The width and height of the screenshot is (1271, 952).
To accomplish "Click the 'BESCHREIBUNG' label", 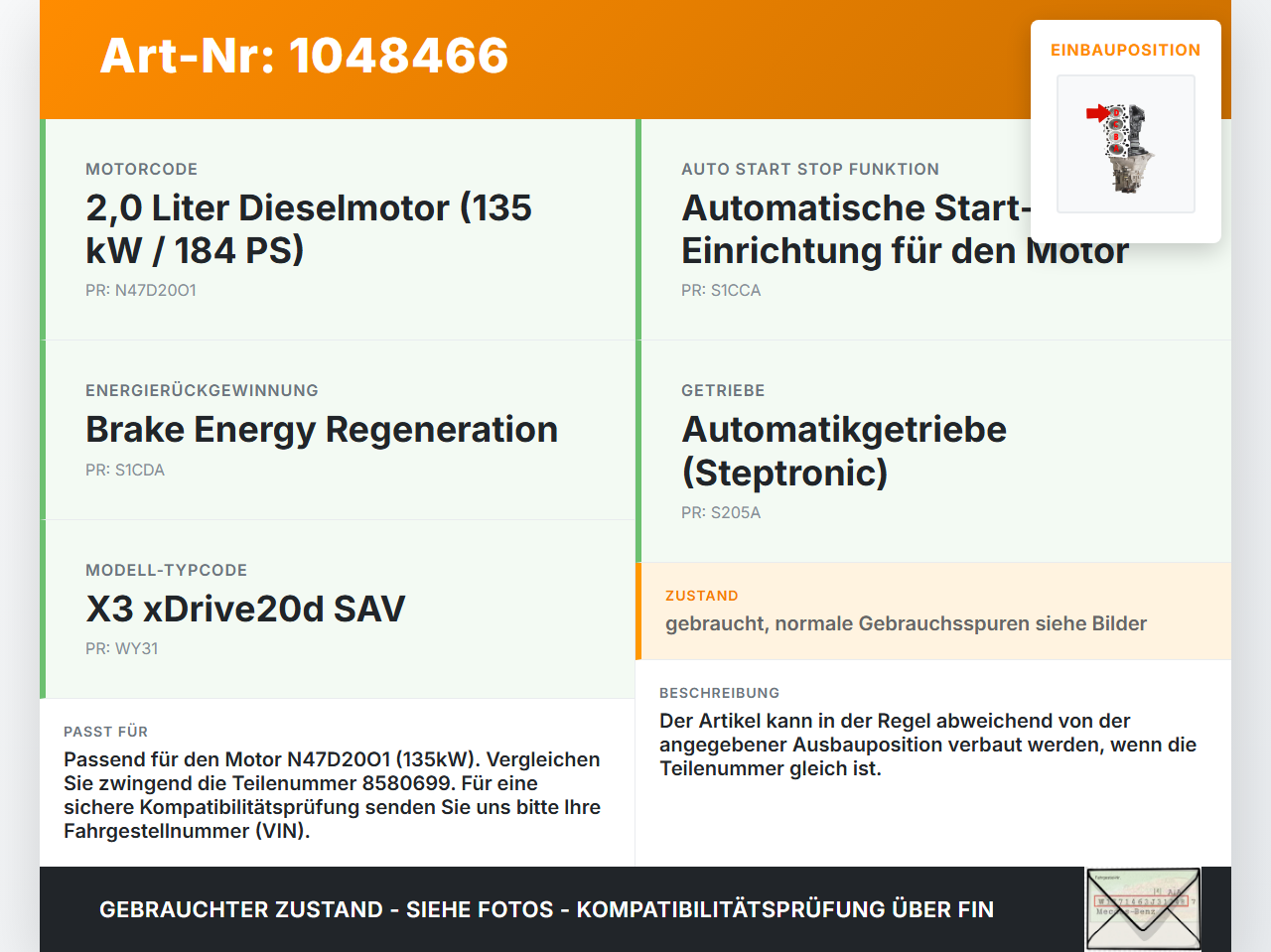I will [720, 693].
